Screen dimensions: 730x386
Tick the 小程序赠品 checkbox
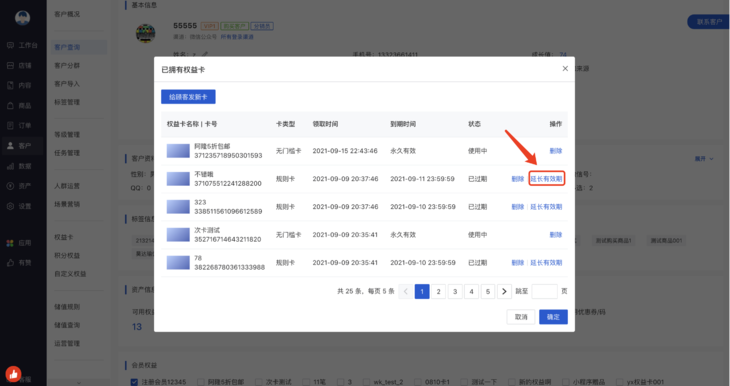565,382
